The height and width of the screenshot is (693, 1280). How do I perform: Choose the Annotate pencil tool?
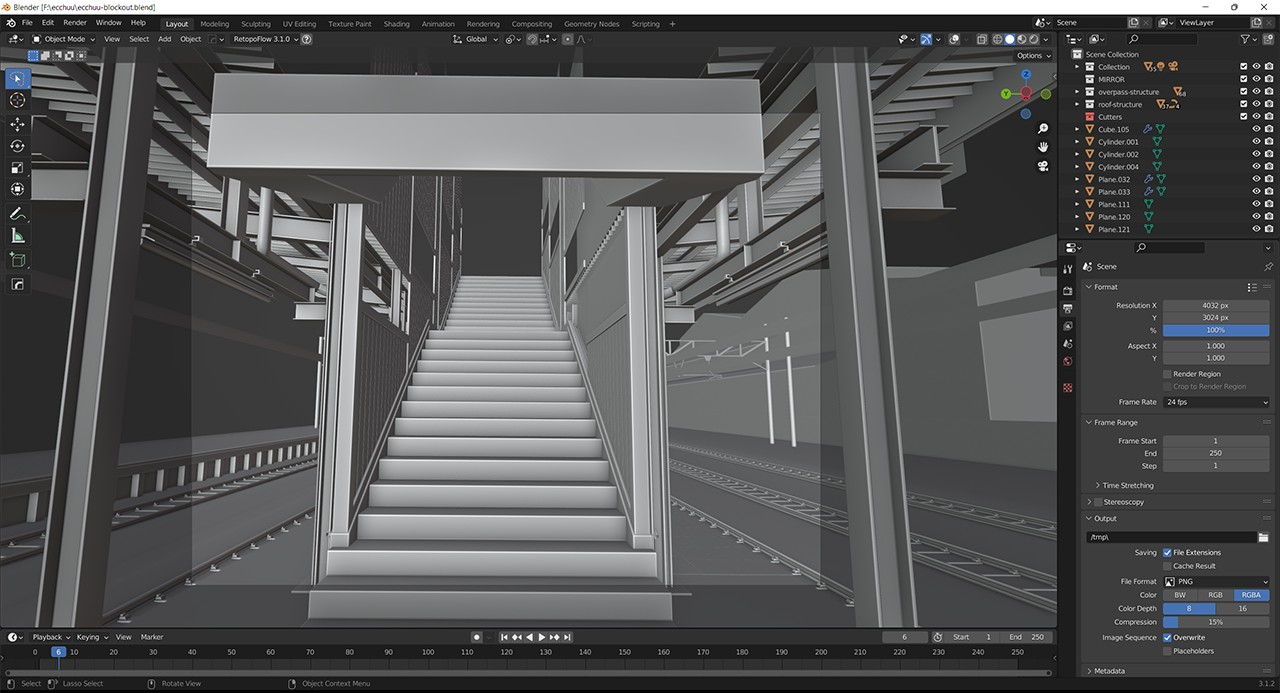point(17,214)
